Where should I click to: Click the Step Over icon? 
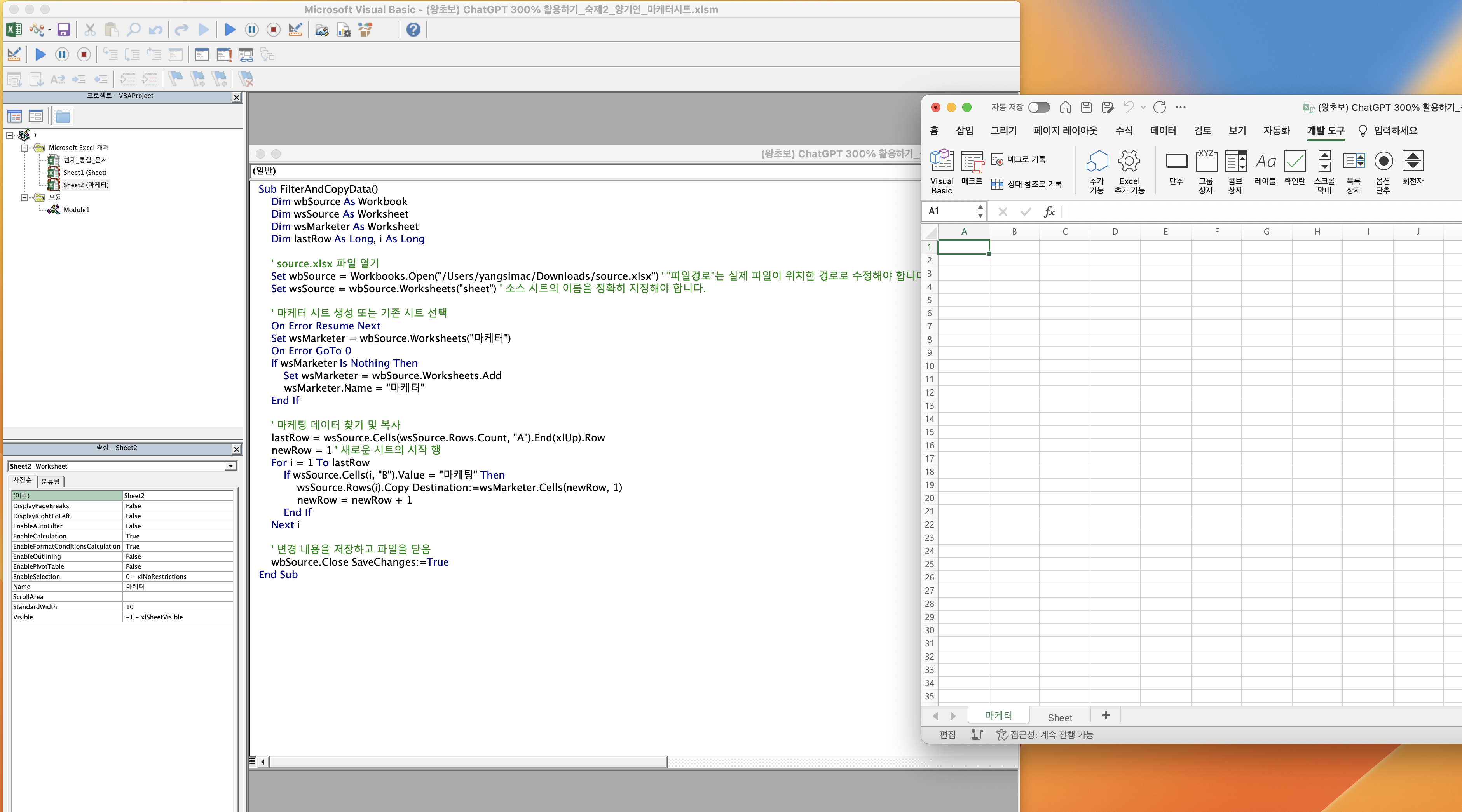132,54
